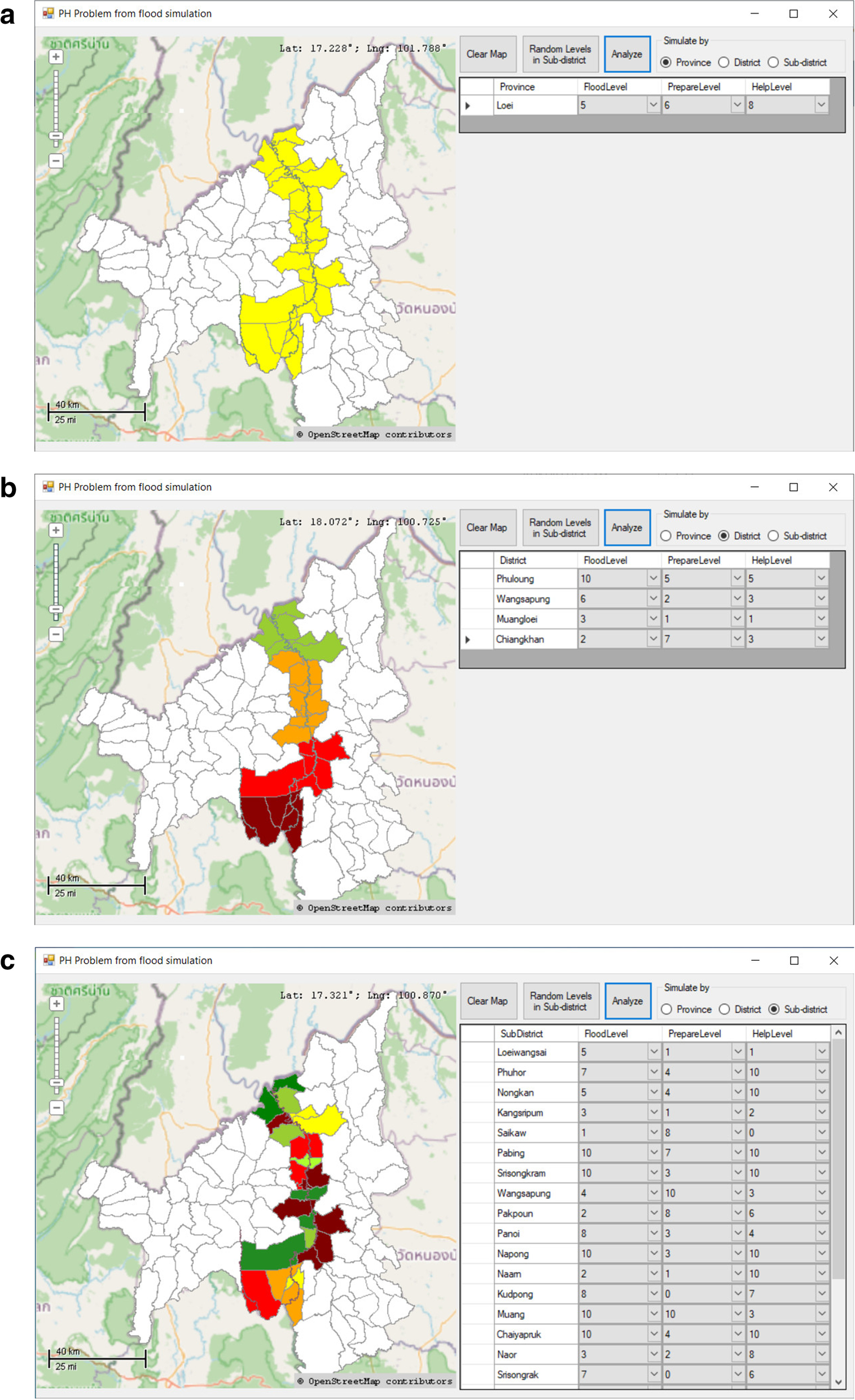Click Analyze button in window c
This screenshot has width=855, height=1400.
click(628, 1000)
